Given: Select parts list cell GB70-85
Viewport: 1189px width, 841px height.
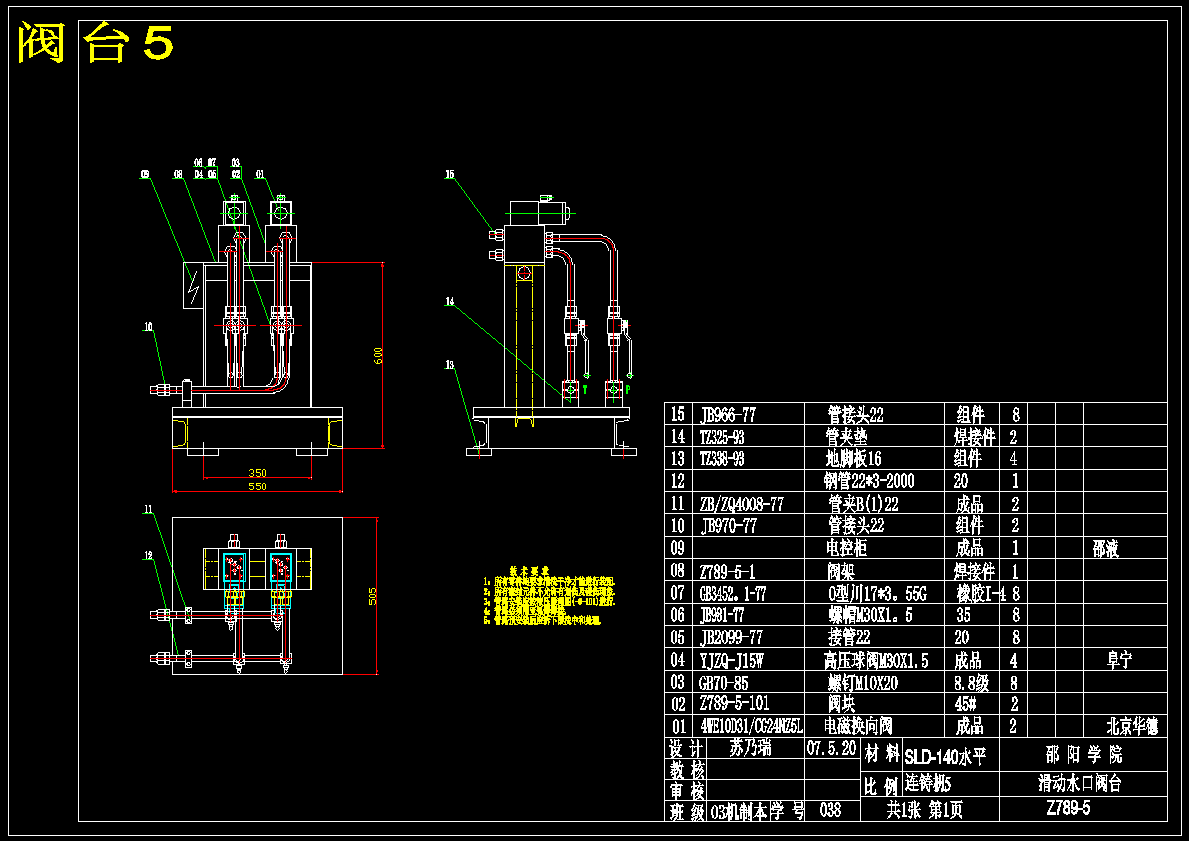Looking at the screenshot, I should 723,683.
